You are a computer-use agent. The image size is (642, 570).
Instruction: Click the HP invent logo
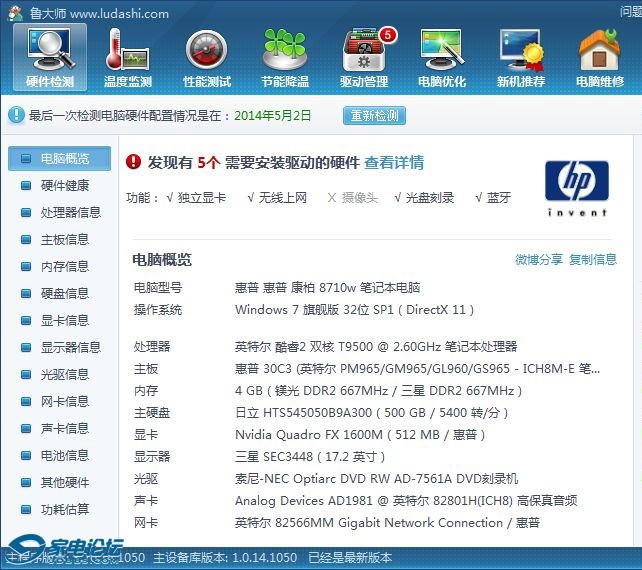point(576,187)
